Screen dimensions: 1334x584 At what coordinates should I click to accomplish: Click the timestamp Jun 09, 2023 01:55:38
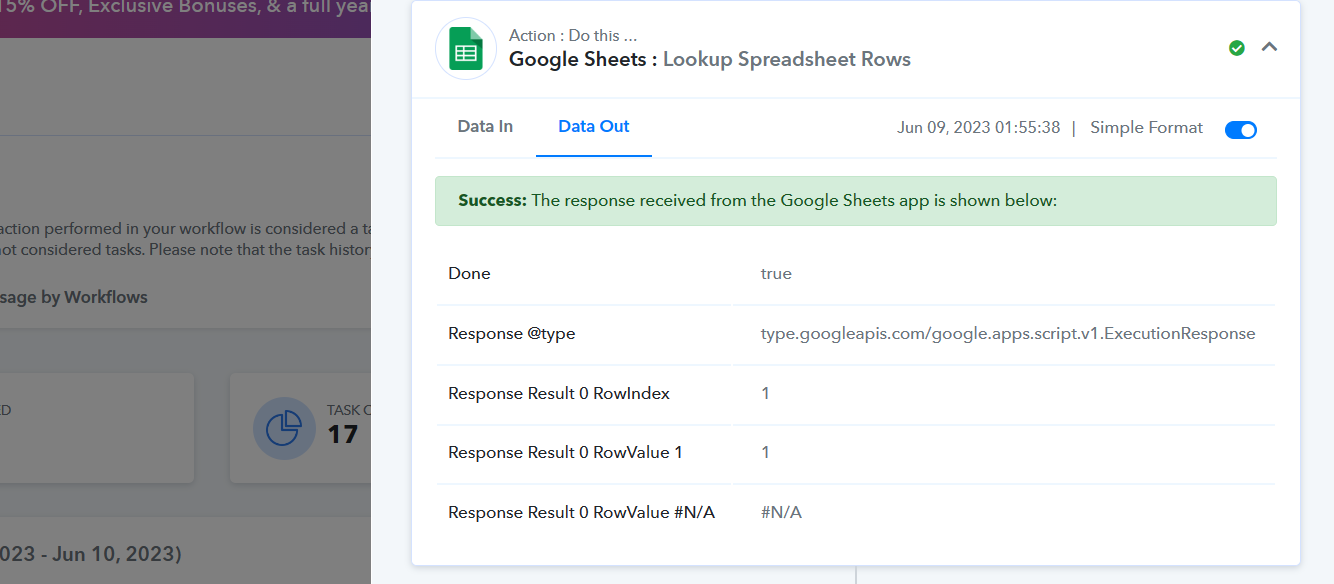pyautogui.click(x=979, y=128)
